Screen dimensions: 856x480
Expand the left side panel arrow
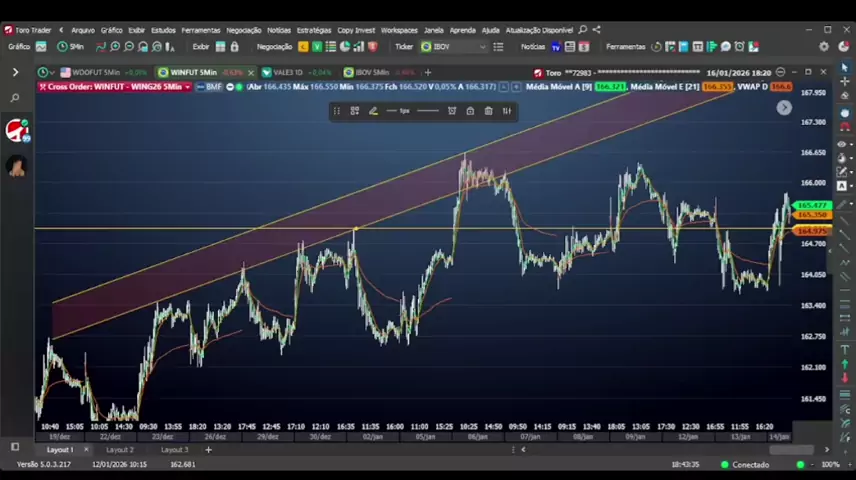(x=15, y=72)
